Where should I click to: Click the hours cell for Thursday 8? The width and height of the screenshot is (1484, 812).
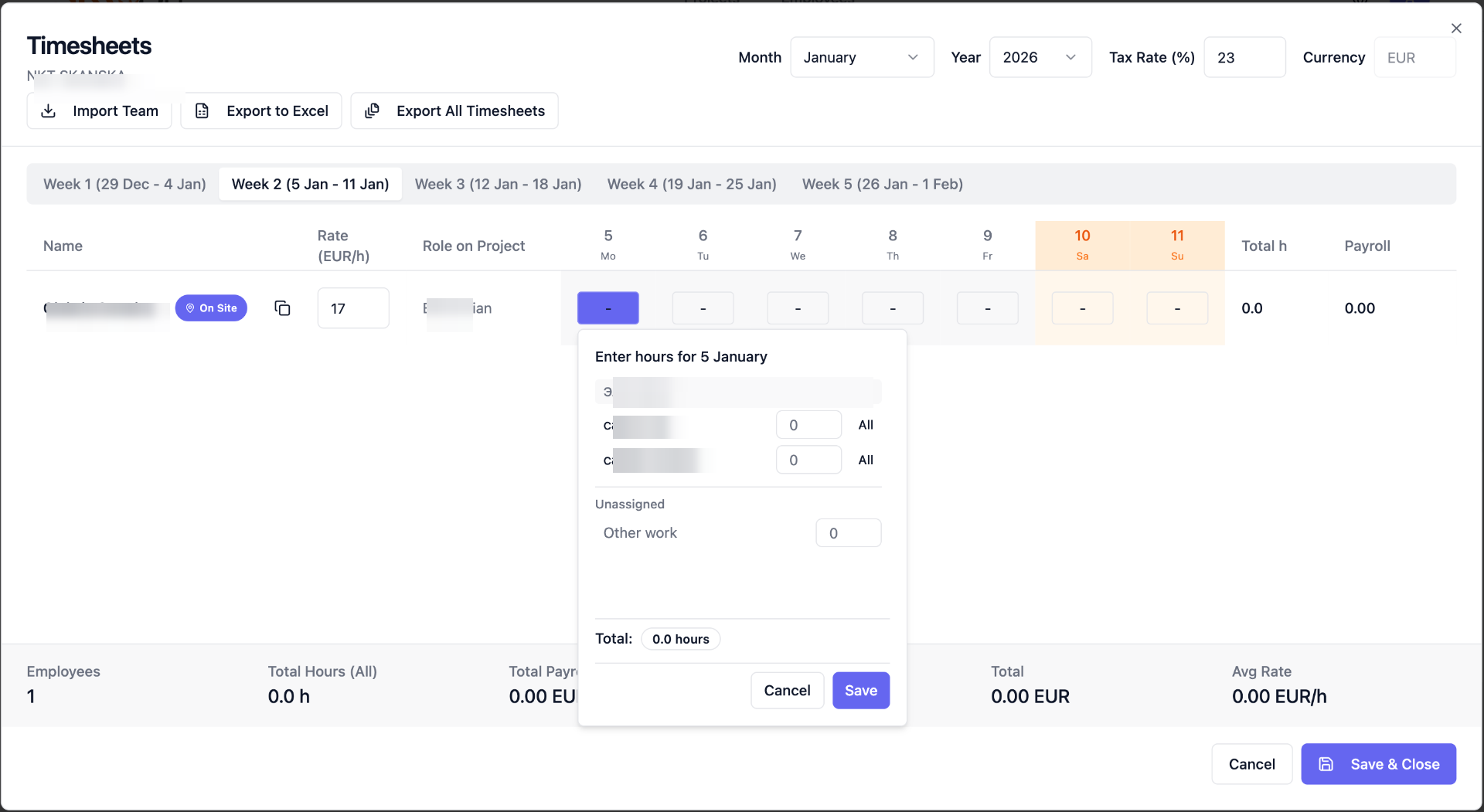pos(893,308)
